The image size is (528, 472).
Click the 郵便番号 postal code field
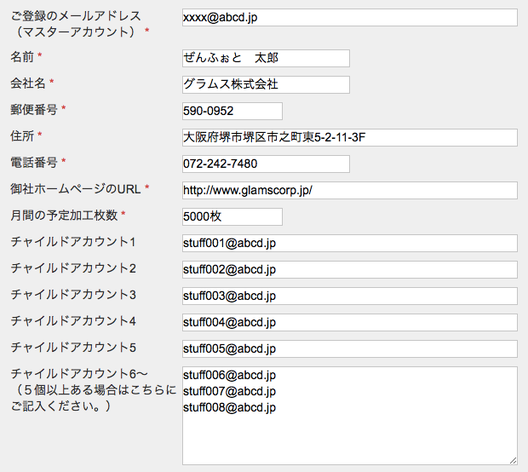click(232, 111)
